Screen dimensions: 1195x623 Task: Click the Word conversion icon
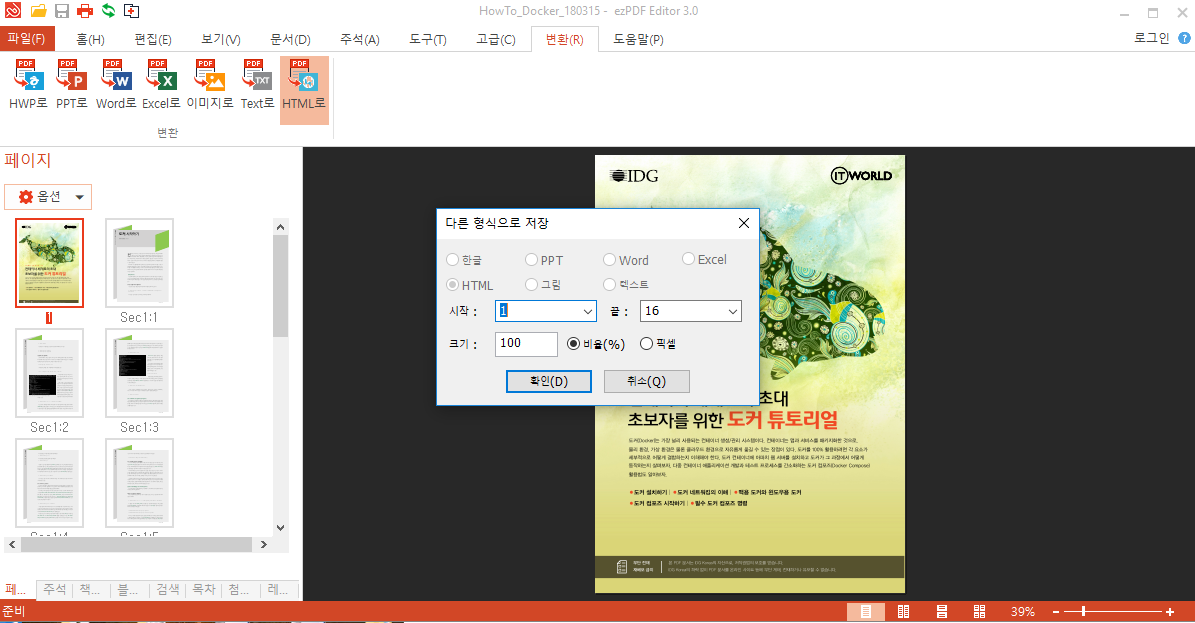click(116, 85)
